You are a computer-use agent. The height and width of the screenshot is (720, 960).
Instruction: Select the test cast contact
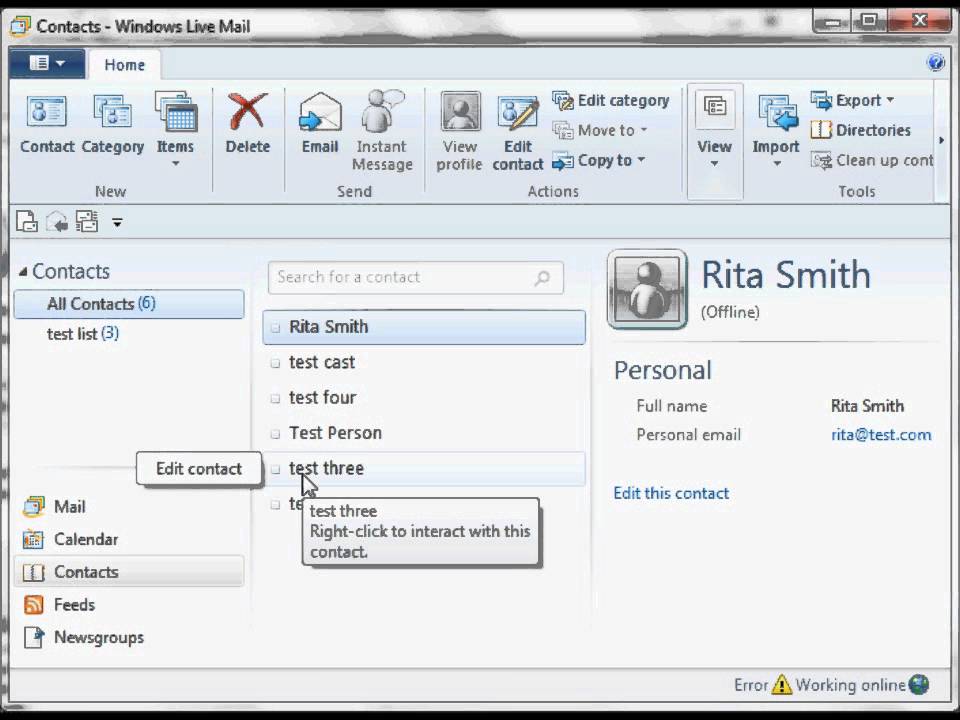point(424,362)
